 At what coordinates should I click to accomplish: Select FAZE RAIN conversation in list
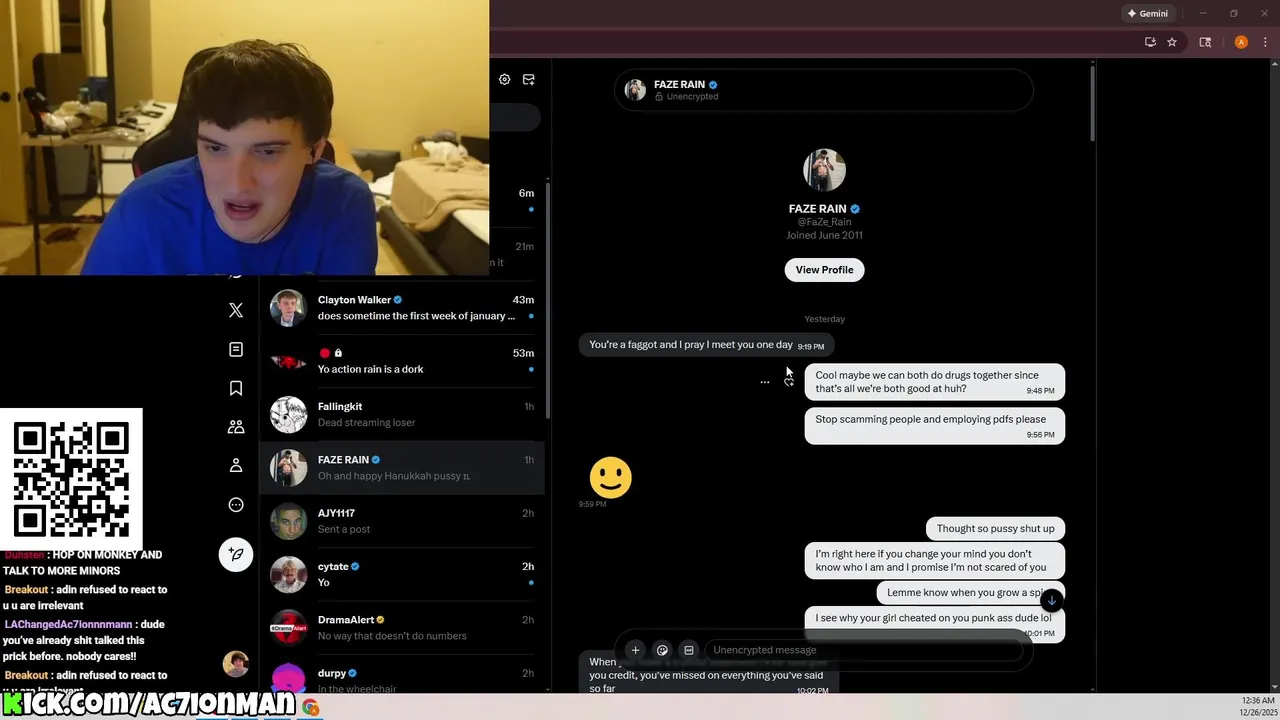(x=402, y=468)
